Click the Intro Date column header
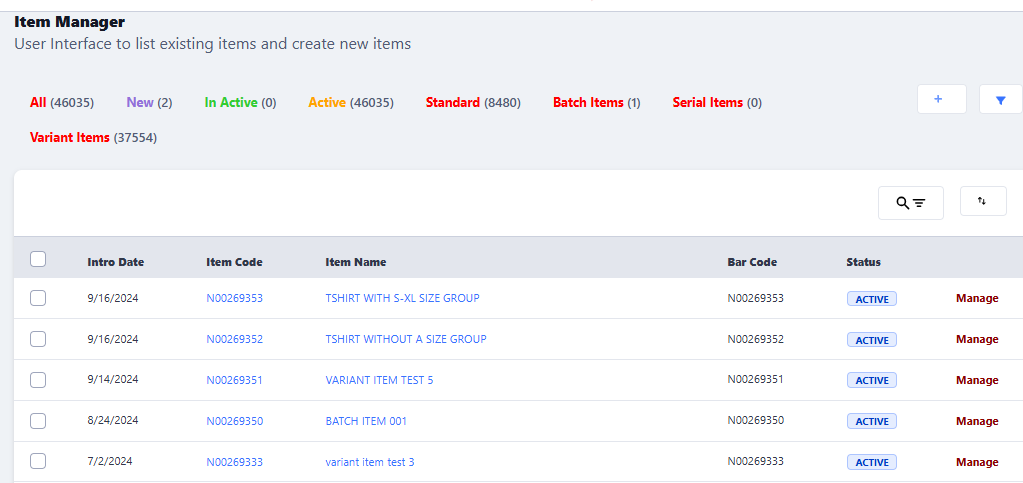Image resolution: width=1023 pixels, height=483 pixels. point(115,262)
